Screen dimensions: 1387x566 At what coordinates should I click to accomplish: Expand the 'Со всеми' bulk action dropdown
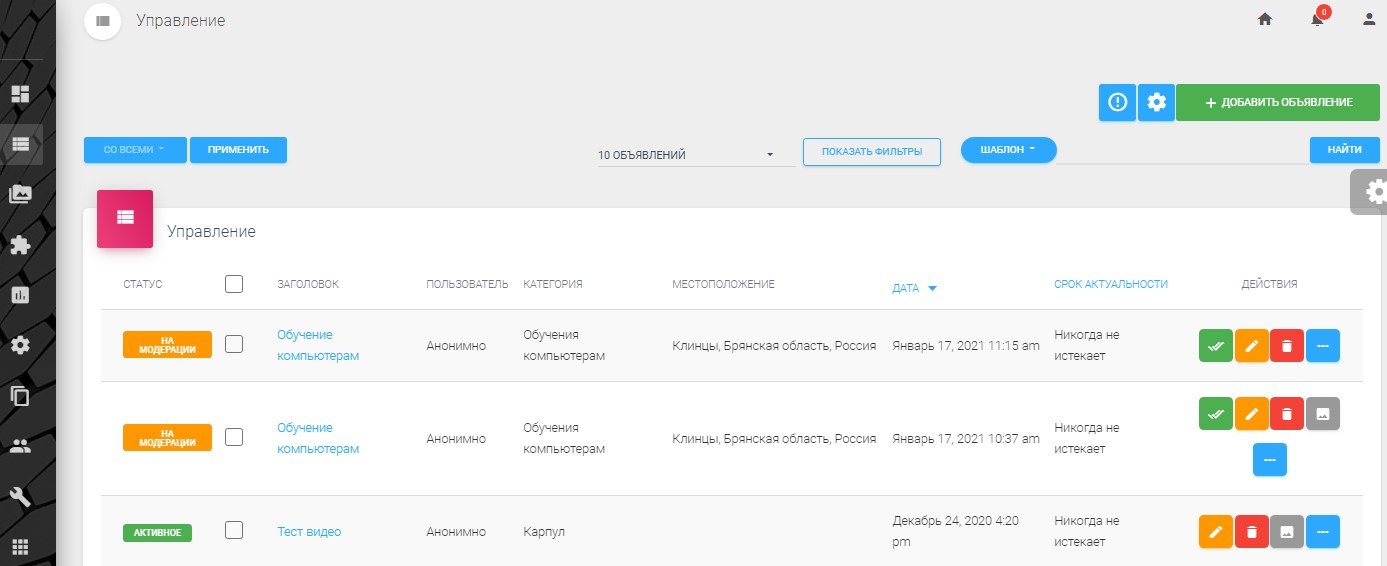[135, 150]
